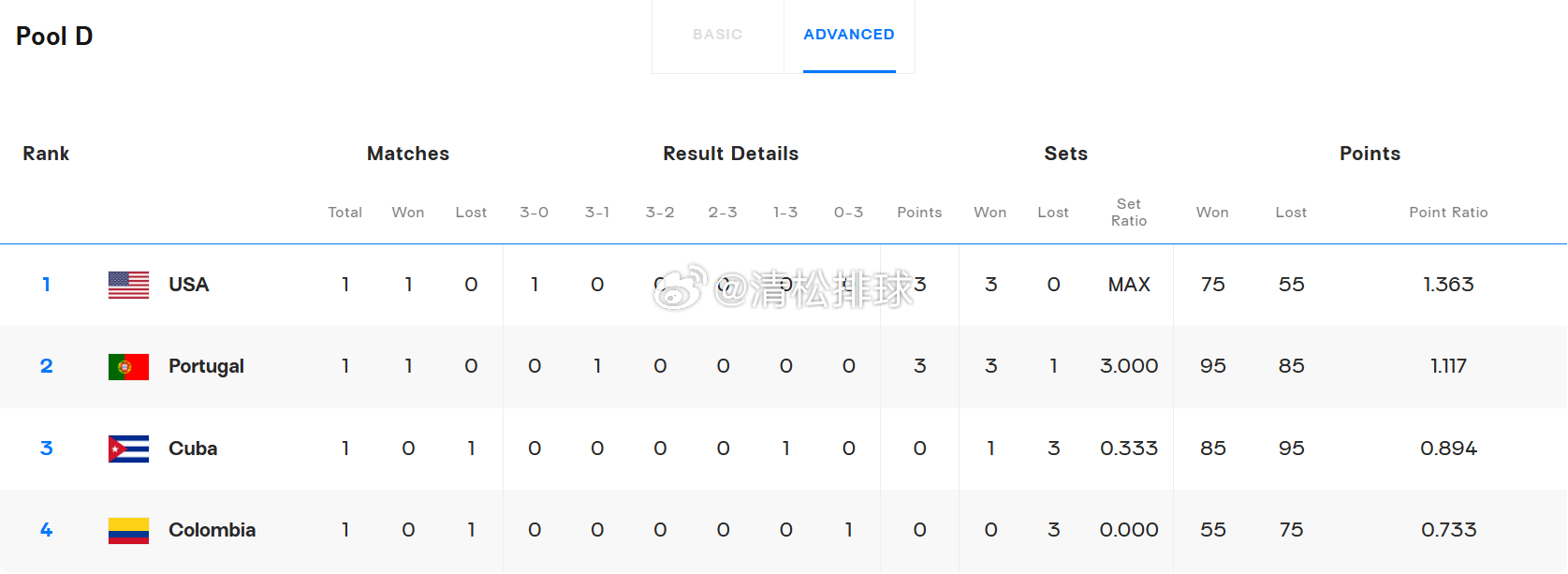The height and width of the screenshot is (574, 1568).
Task: Click the Portugal flag icon
Action: click(128, 367)
